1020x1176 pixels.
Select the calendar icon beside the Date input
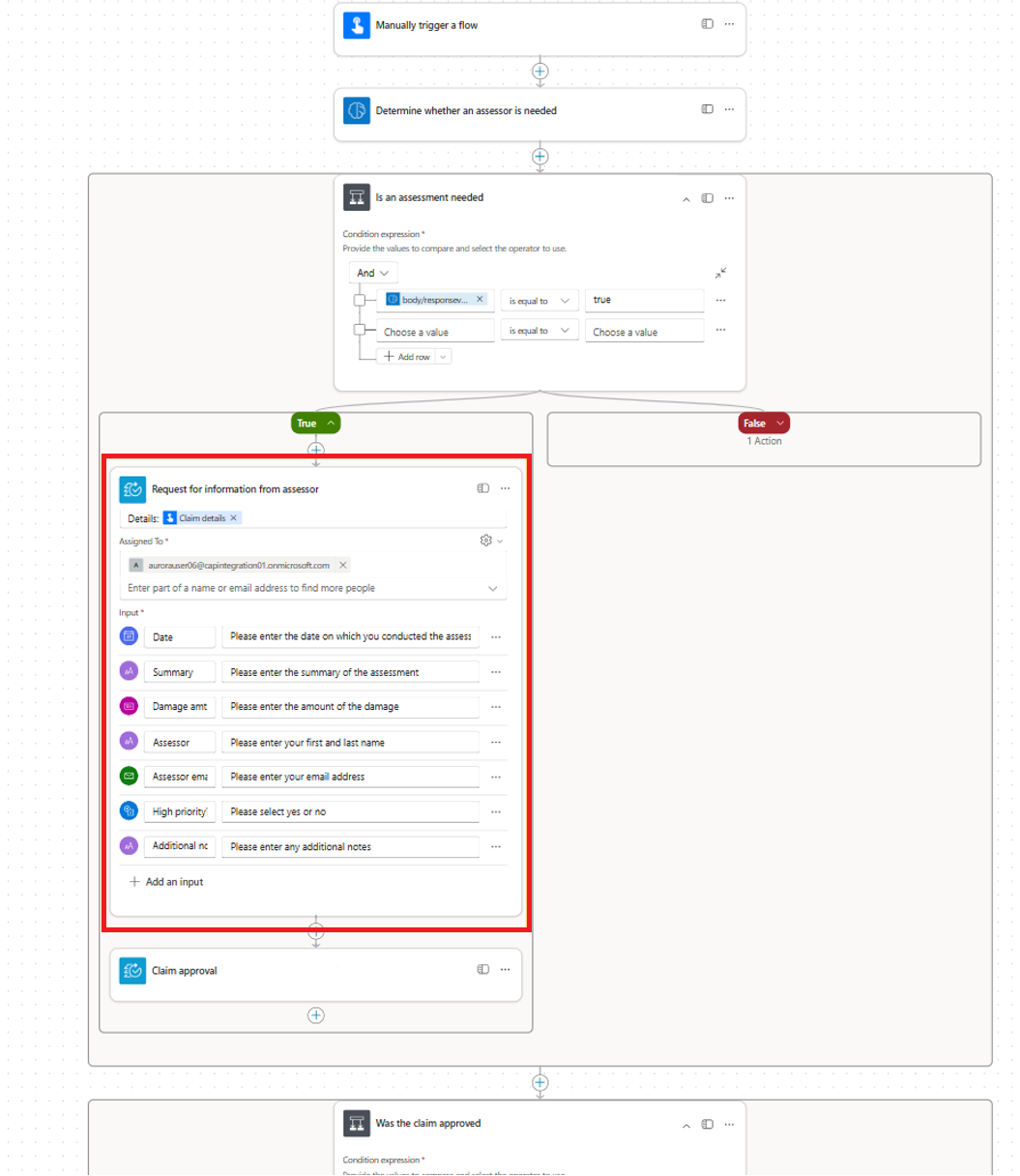(x=131, y=635)
